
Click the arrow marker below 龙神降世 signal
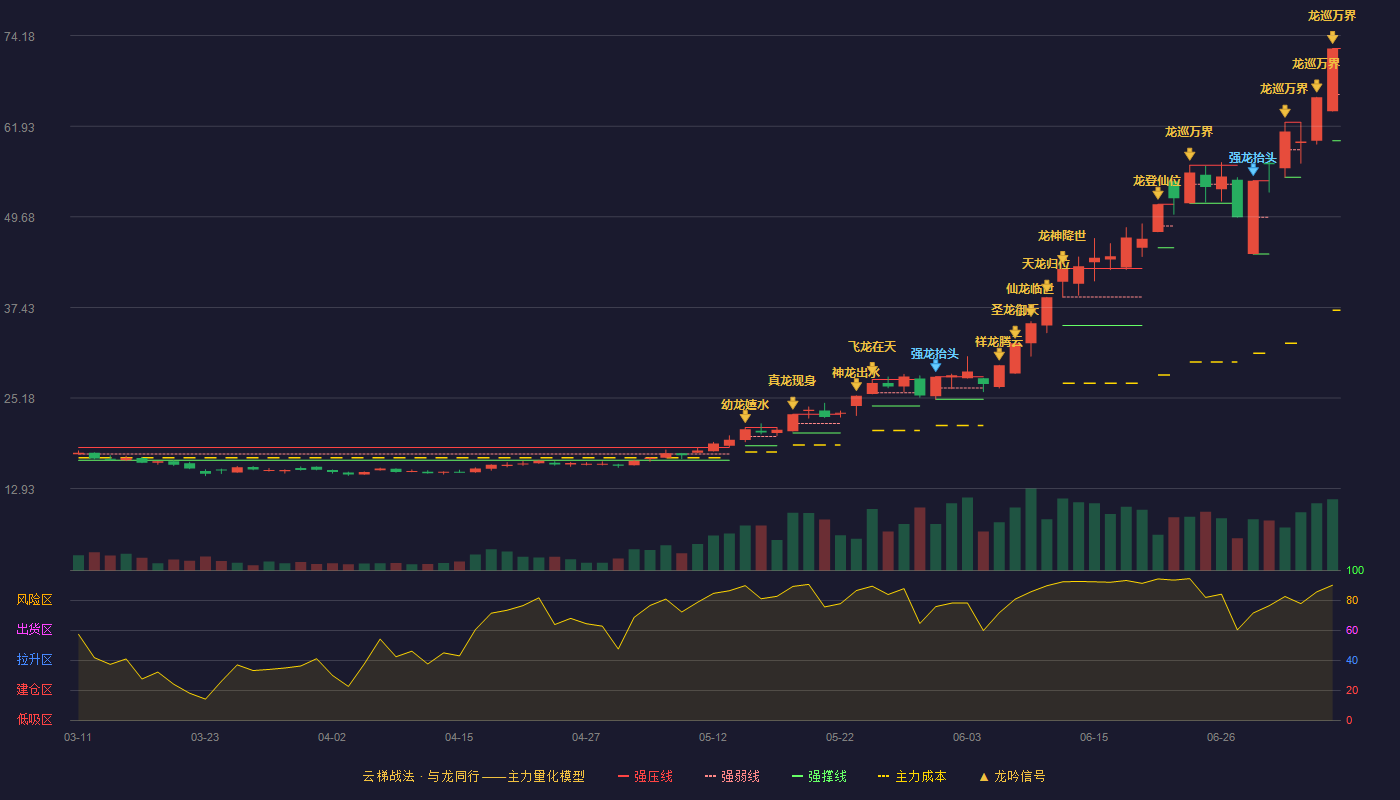[x=1062, y=257]
